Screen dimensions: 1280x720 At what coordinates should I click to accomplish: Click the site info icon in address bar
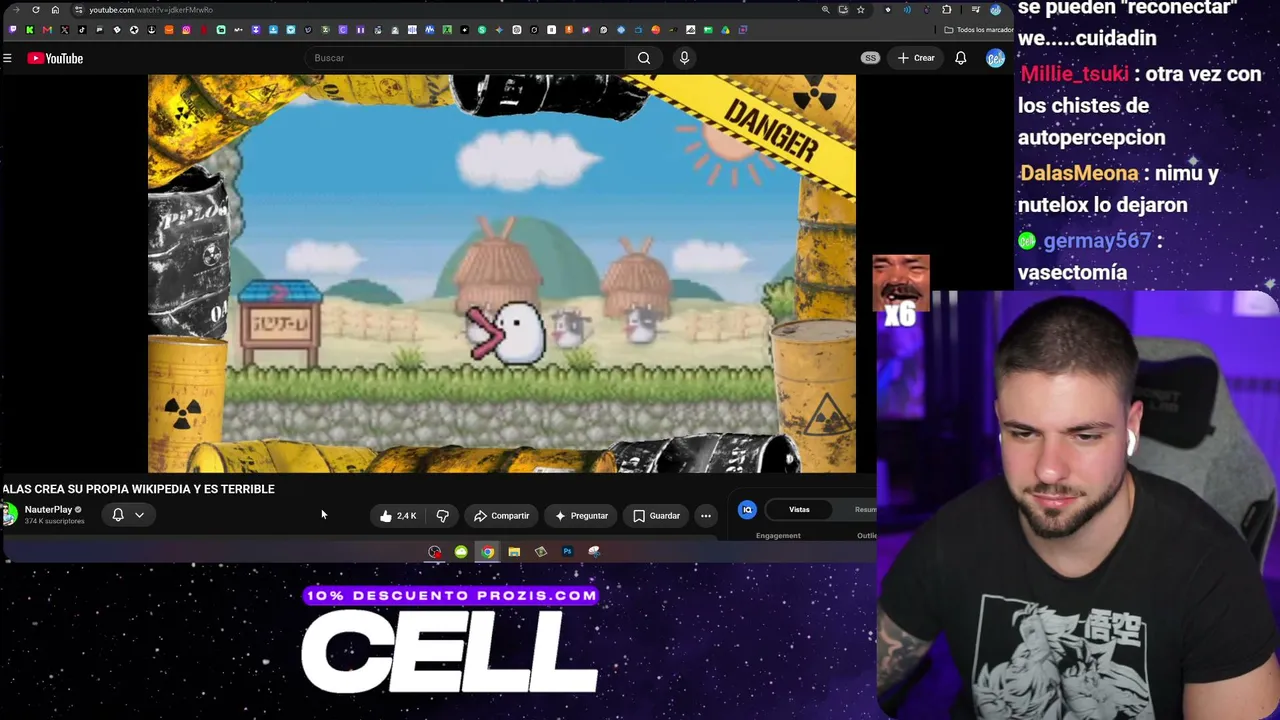click(x=78, y=10)
